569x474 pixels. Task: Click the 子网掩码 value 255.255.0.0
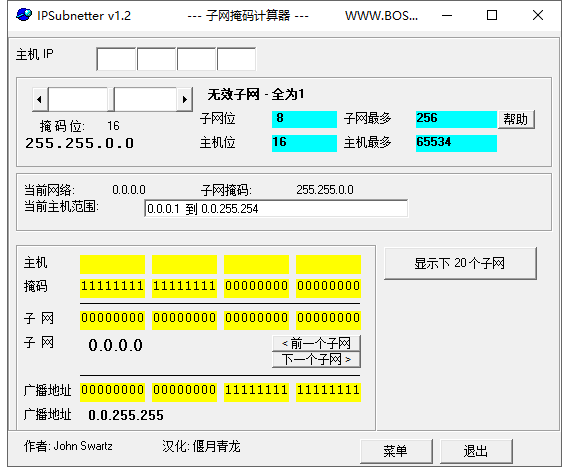(x=325, y=189)
